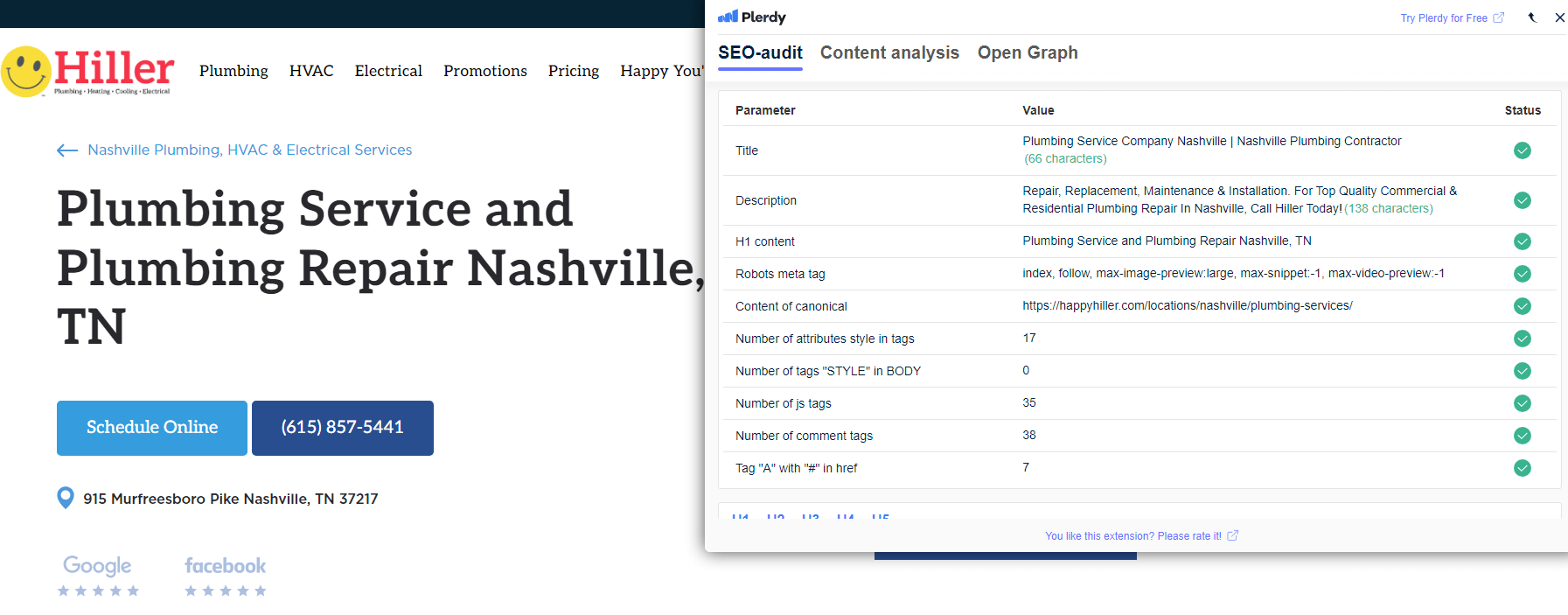The width and height of the screenshot is (1568, 615).
Task: Click the green status check for Title
Action: (x=1523, y=150)
